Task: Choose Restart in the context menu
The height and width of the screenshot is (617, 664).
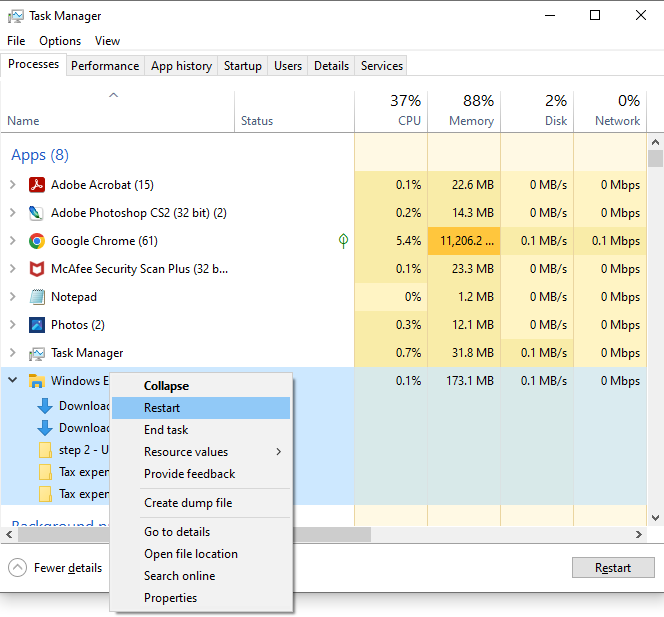Action: point(201,408)
